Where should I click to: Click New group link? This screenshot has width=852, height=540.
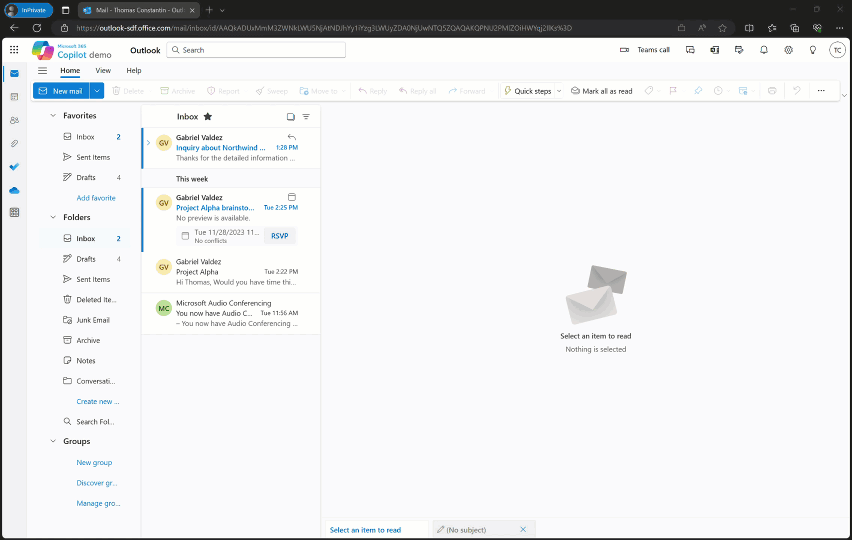click(94, 462)
